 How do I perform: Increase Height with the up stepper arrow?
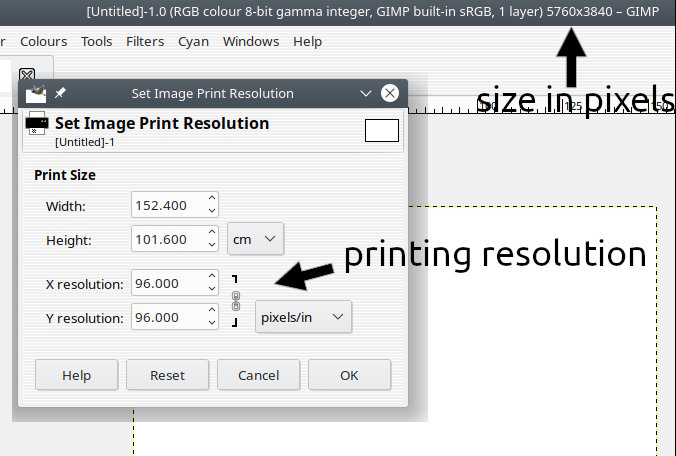pos(212,232)
